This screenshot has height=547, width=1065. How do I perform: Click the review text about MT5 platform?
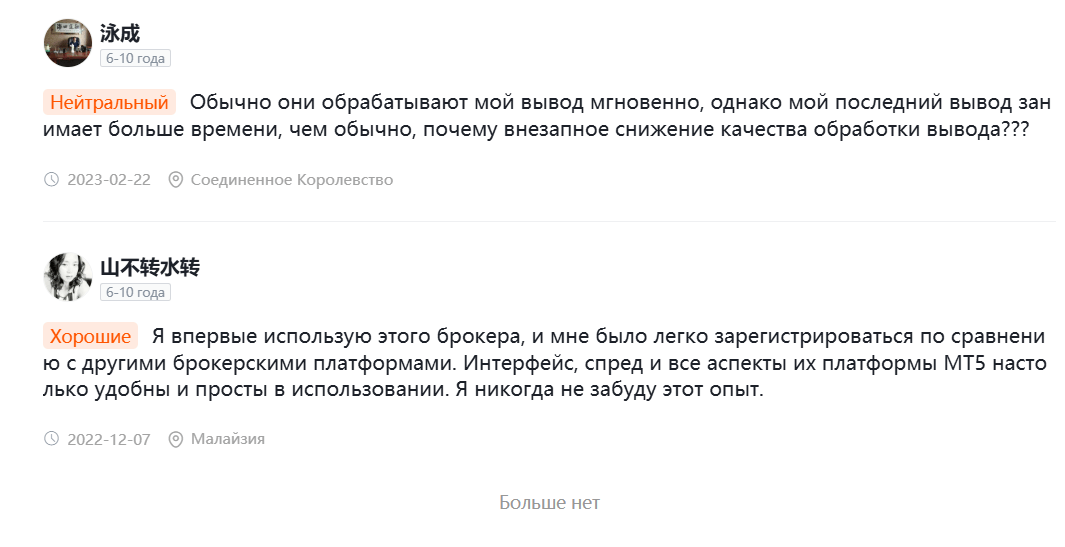(x=545, y=363)
